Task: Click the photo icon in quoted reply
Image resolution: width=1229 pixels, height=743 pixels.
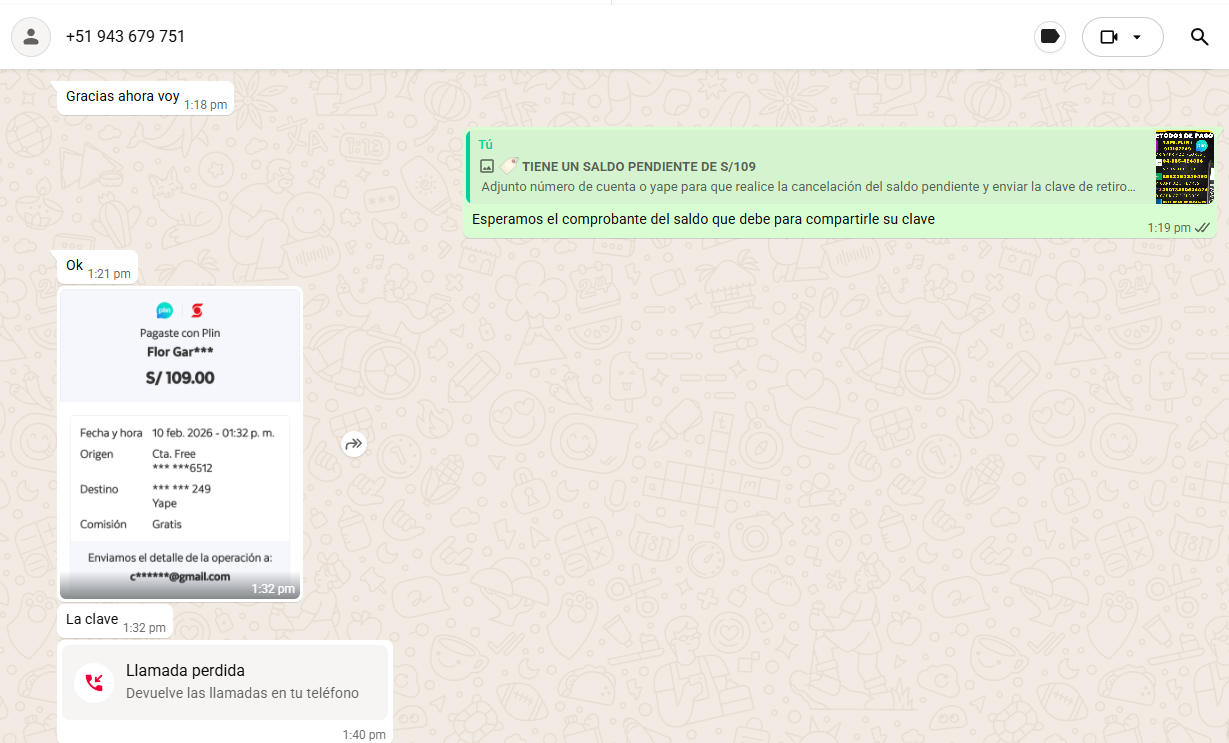Action: point(487,166)
